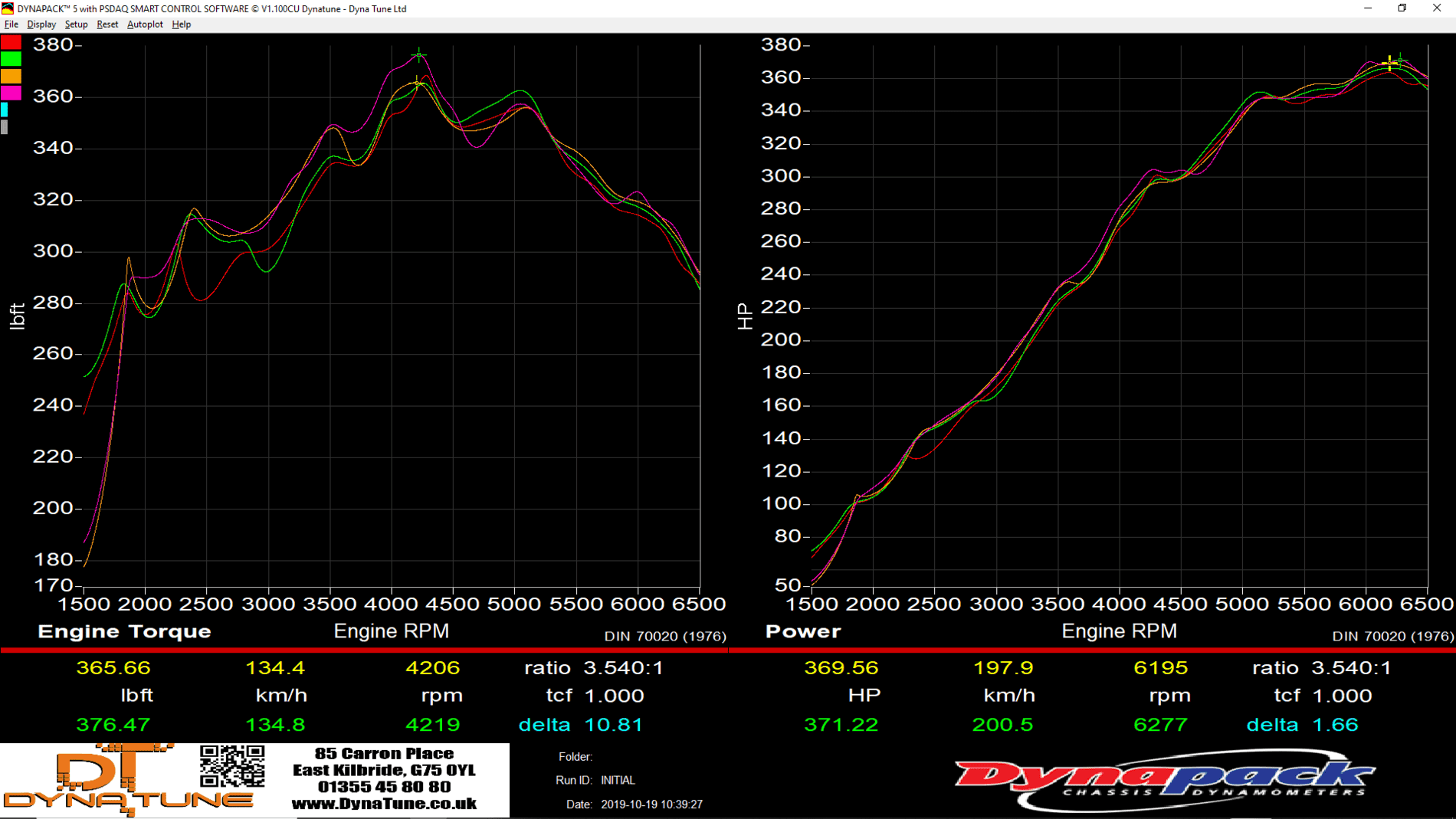
Task: Open the Display menu
Action: click(41, 25)
